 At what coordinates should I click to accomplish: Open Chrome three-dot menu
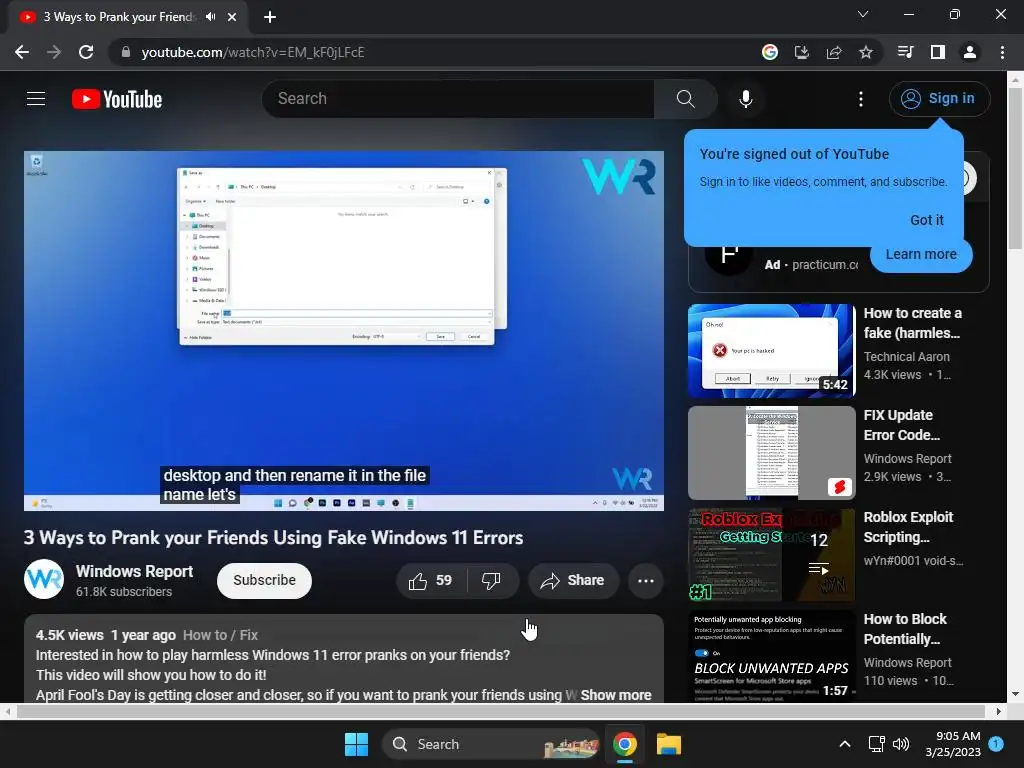tap(1002, 52)
